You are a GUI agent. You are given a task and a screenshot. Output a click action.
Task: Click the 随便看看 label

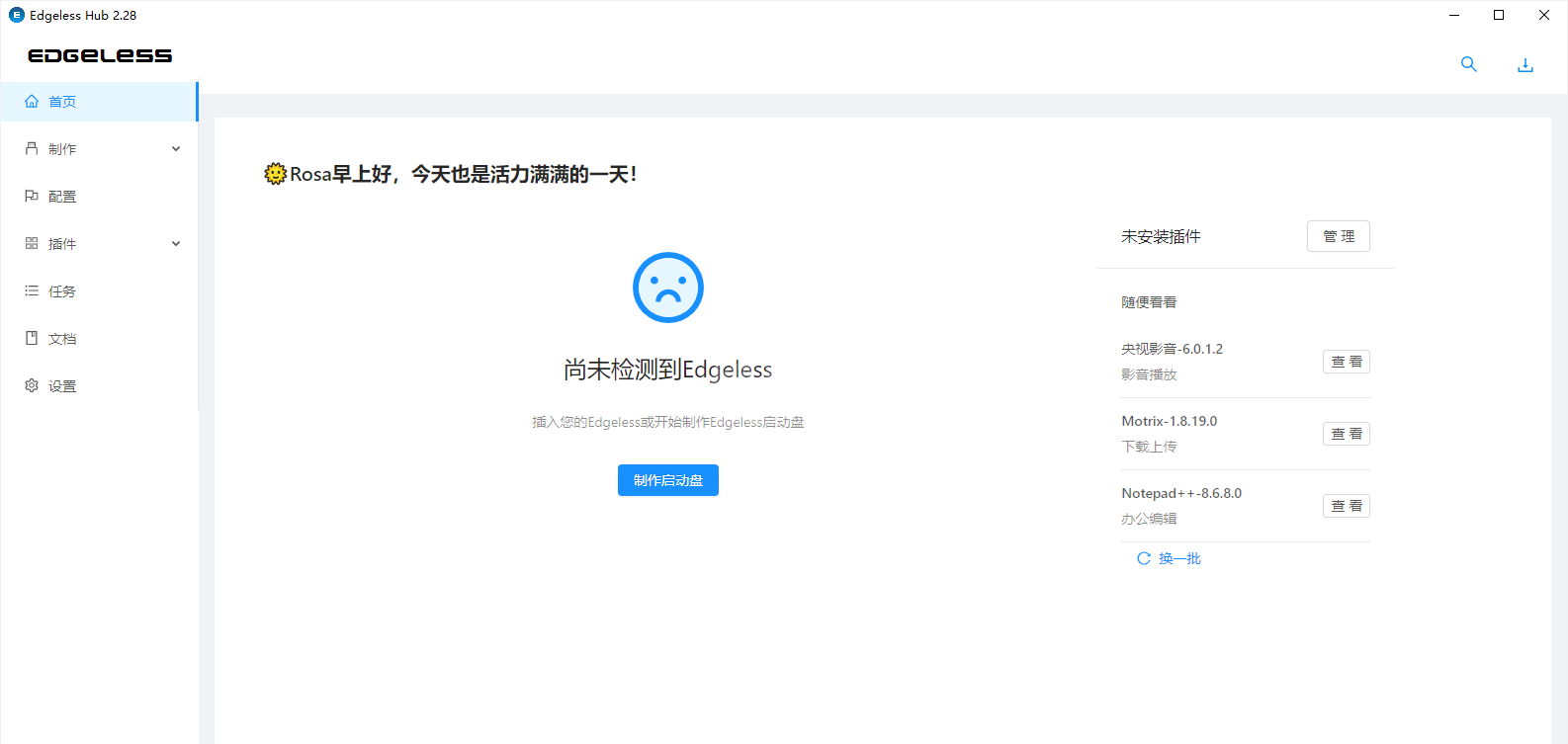coord(1149,302)
